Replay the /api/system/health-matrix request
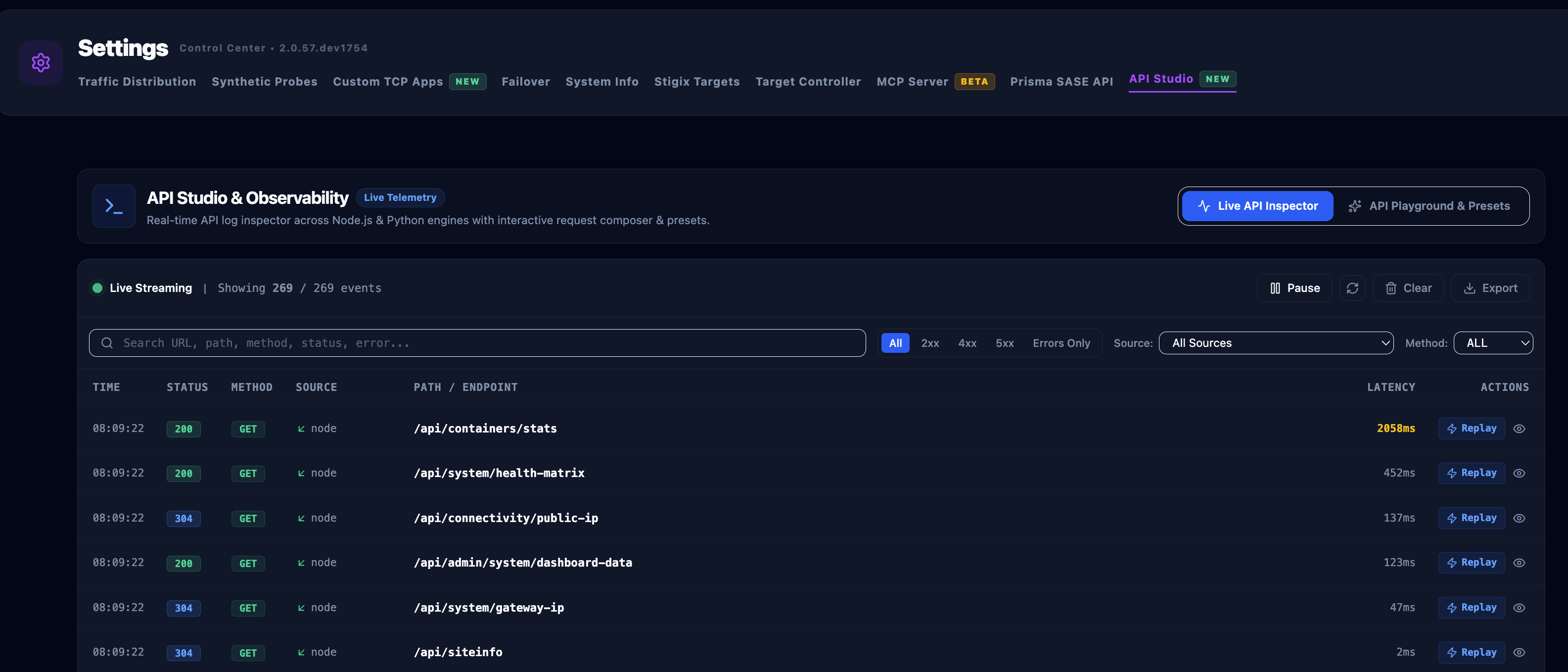 point(1471,473)
